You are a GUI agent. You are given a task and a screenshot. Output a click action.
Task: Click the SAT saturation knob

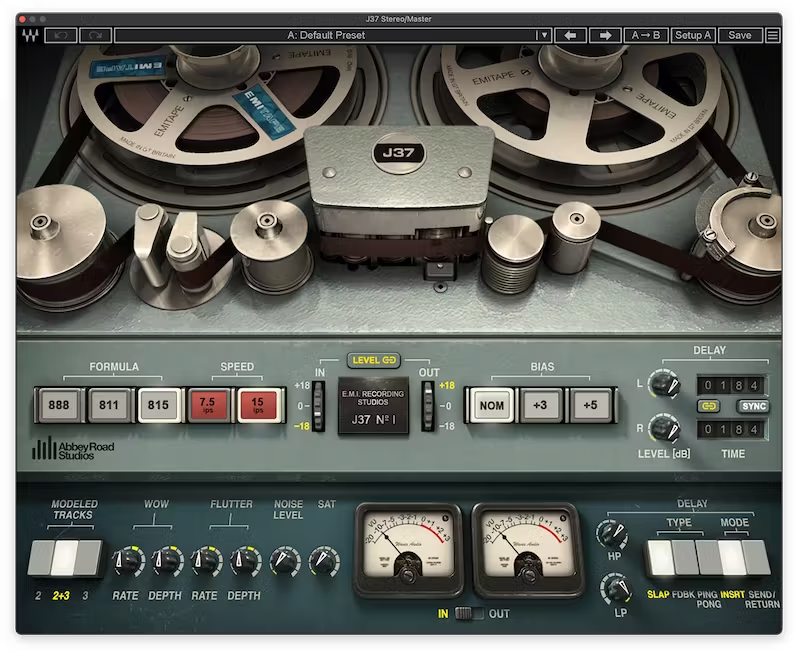coord(324,561)
